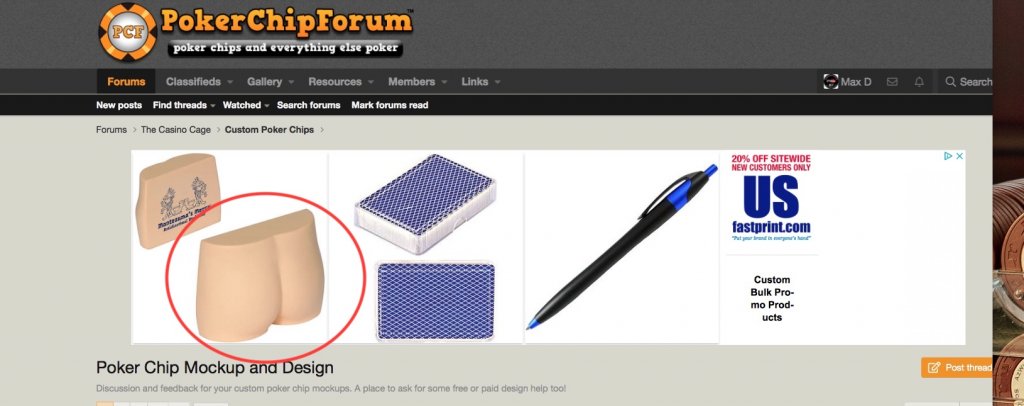
Task: Expand the Members dropdown arrow
Action: click(444, 82)
